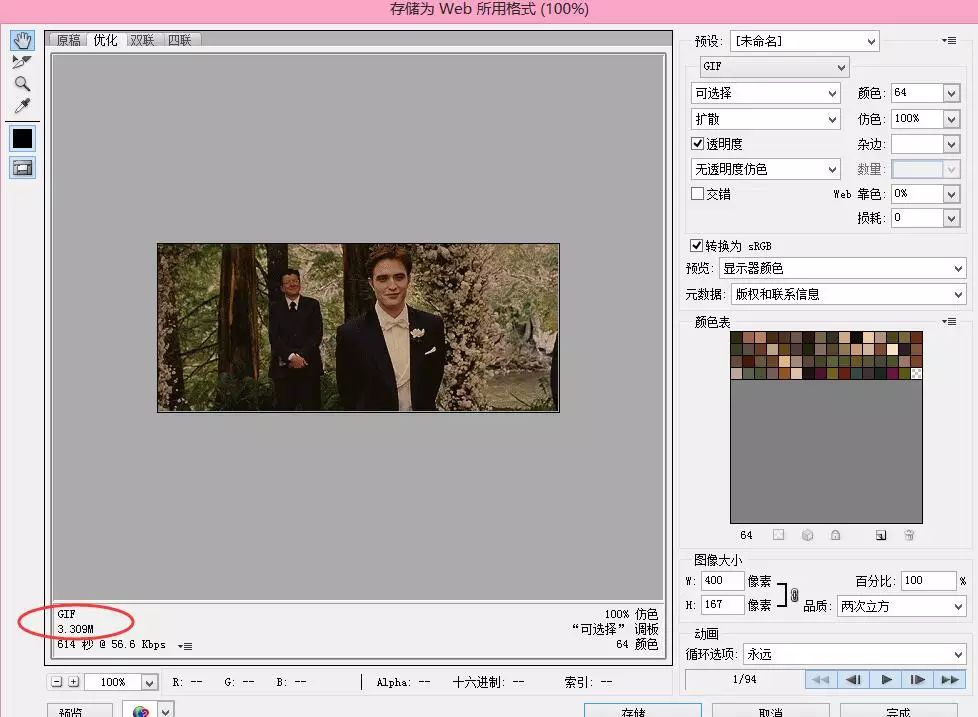Click the W width input field
This screenshot has width=978, height=717.
pos(722,580)
